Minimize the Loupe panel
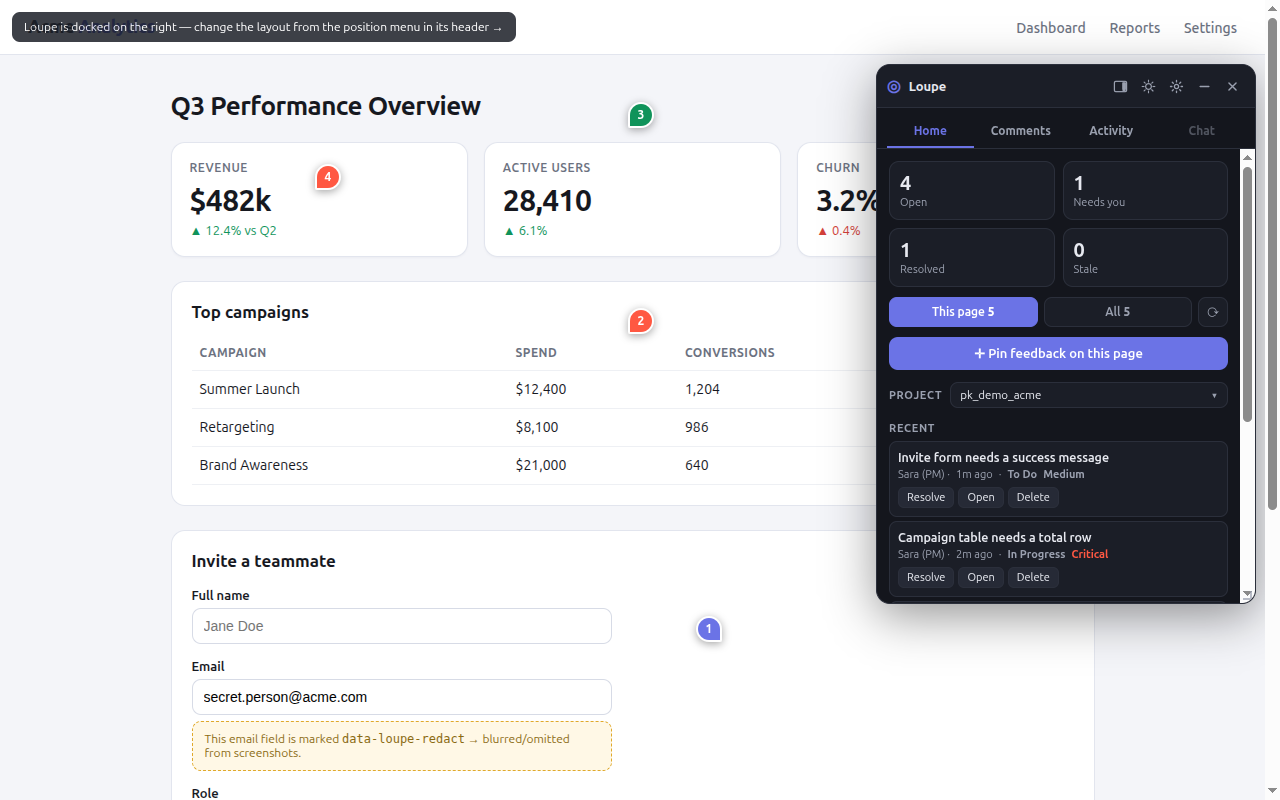The image size is (1280, 800). (1204, 87)
